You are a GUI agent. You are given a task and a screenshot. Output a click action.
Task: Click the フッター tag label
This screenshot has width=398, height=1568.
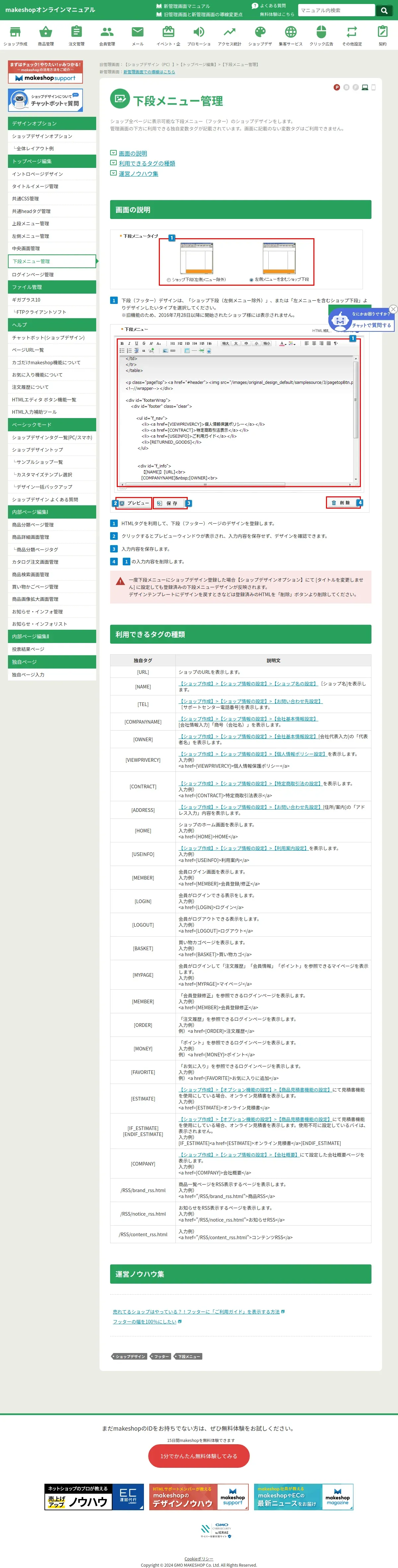click(160, 1356)
